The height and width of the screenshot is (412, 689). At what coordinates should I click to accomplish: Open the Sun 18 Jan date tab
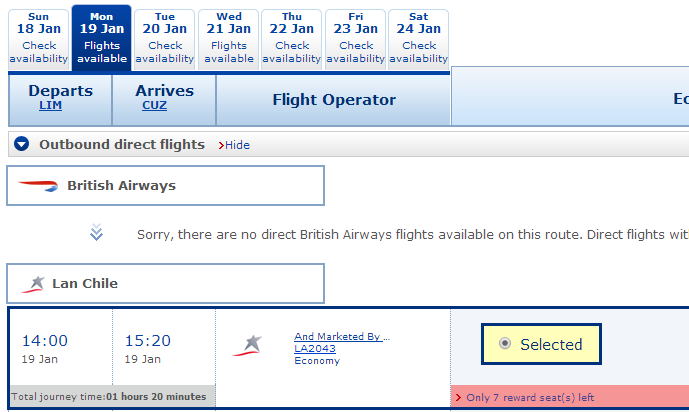click(x=39, y=39)
